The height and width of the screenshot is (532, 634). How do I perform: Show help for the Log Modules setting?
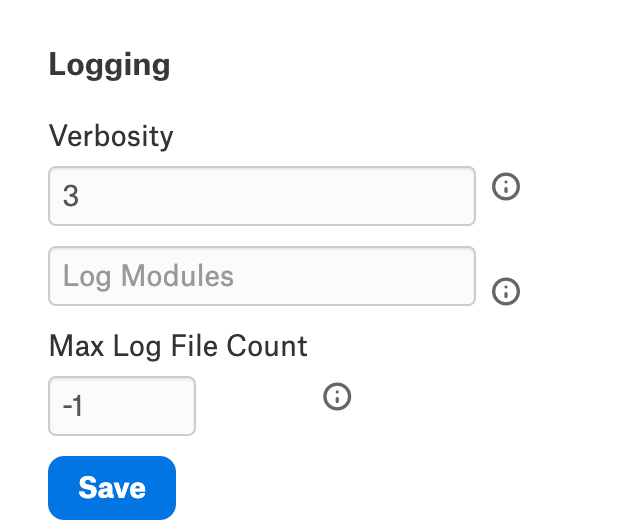[505, 291]
